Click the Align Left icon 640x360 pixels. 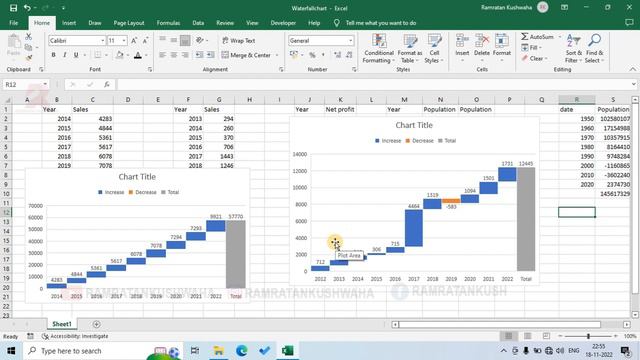coord(162,55)
